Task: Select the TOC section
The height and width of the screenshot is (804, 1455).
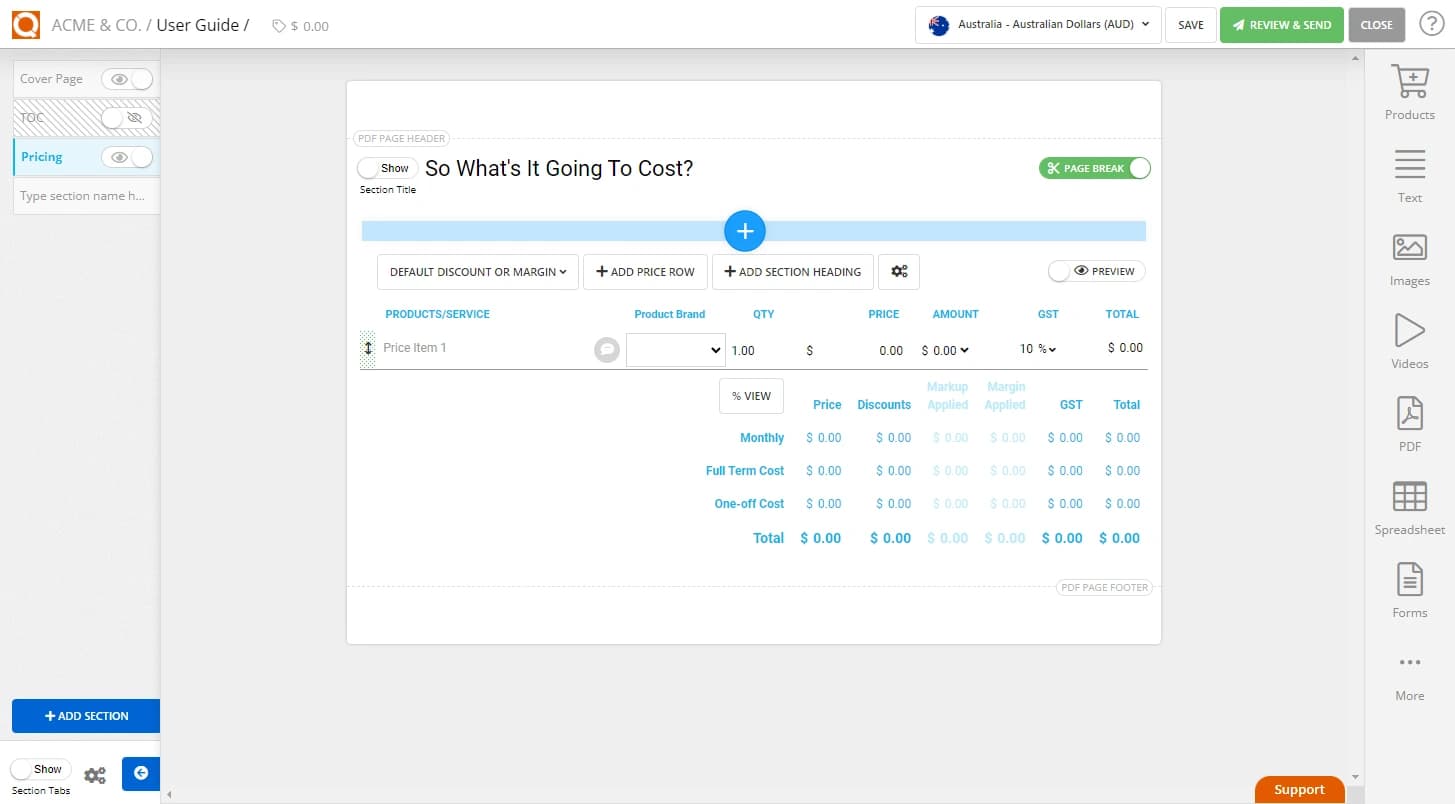Action: click(32, 117)
